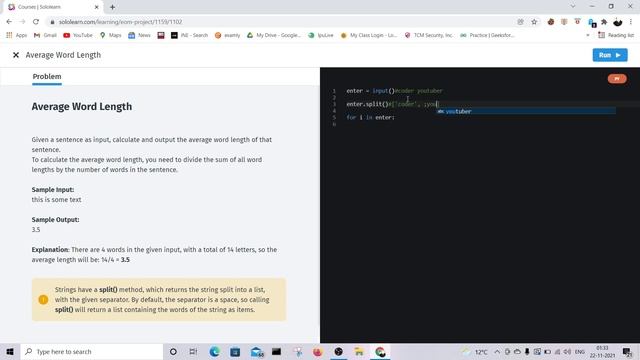Screen dimensions: 640x360
Task: Reload the Sololearn page
Action: pos(36,22)
